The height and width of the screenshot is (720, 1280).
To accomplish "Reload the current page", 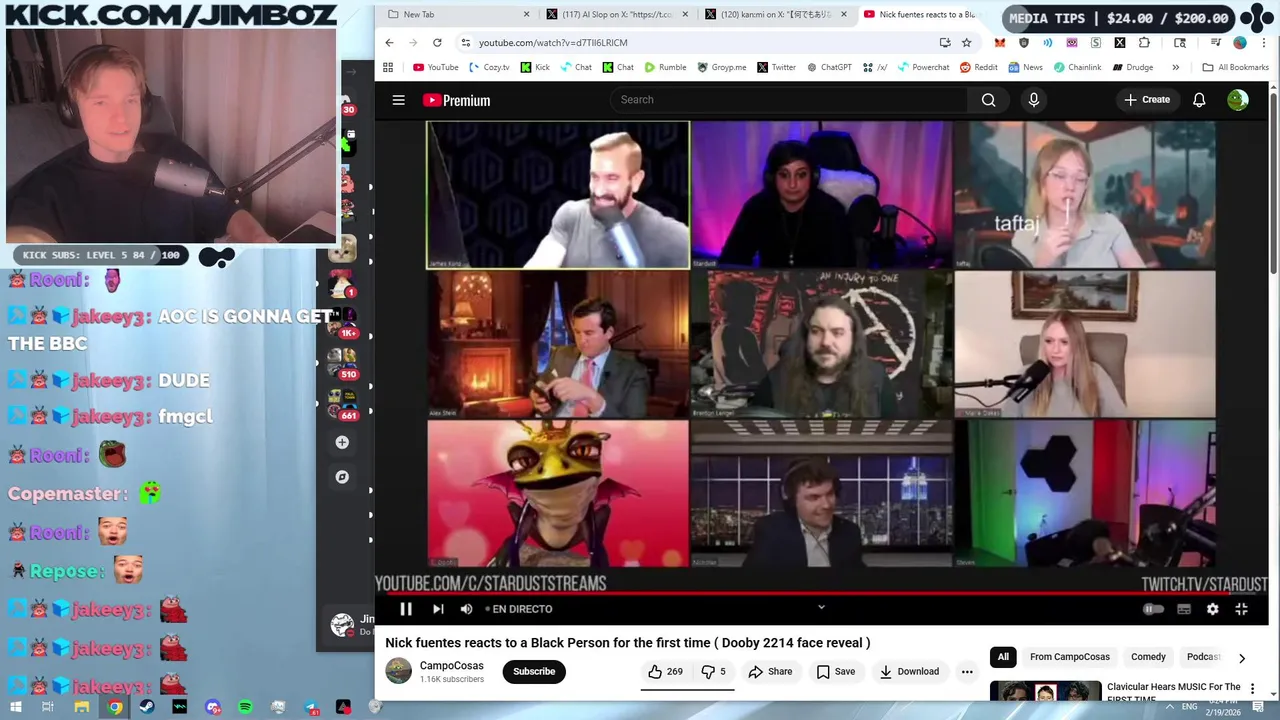I will click(x=437, y=43).
